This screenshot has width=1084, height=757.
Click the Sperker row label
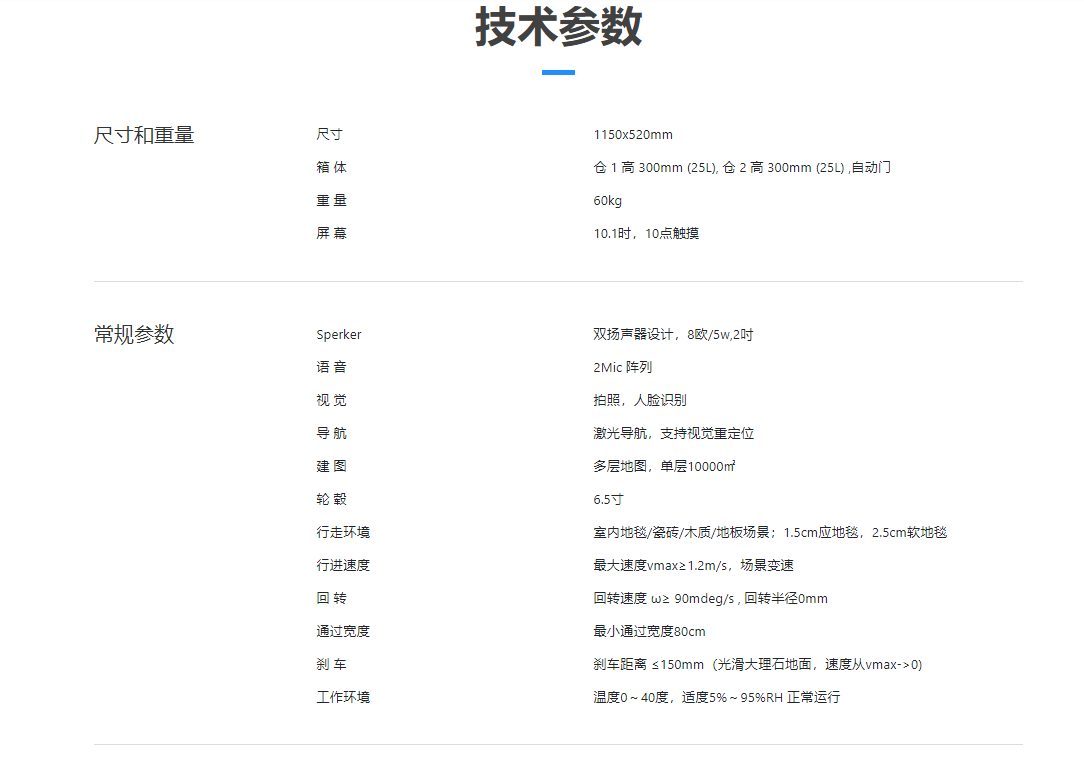click(x=339, y=335)
